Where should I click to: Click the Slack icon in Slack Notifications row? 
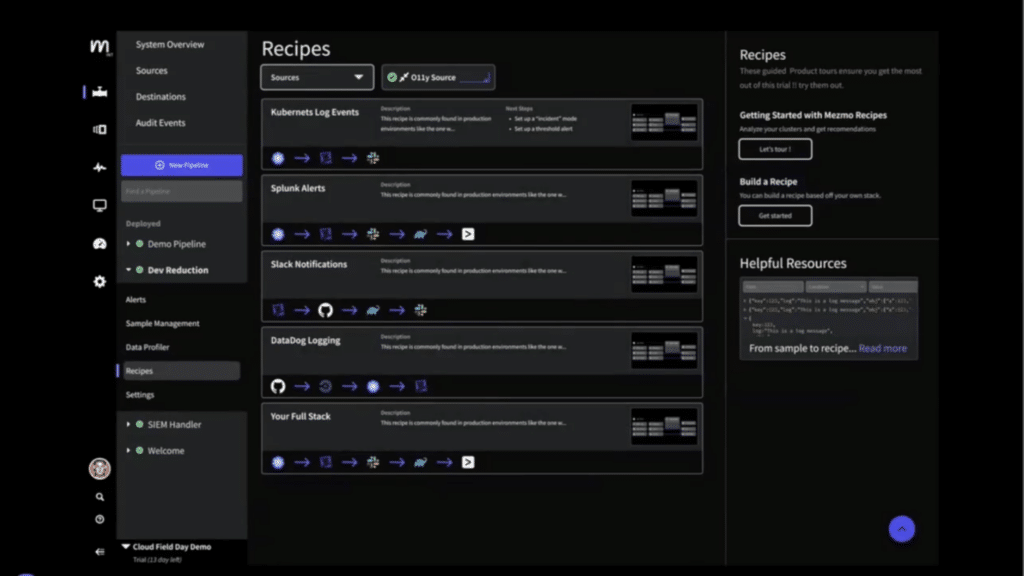[x=421, y=310]
